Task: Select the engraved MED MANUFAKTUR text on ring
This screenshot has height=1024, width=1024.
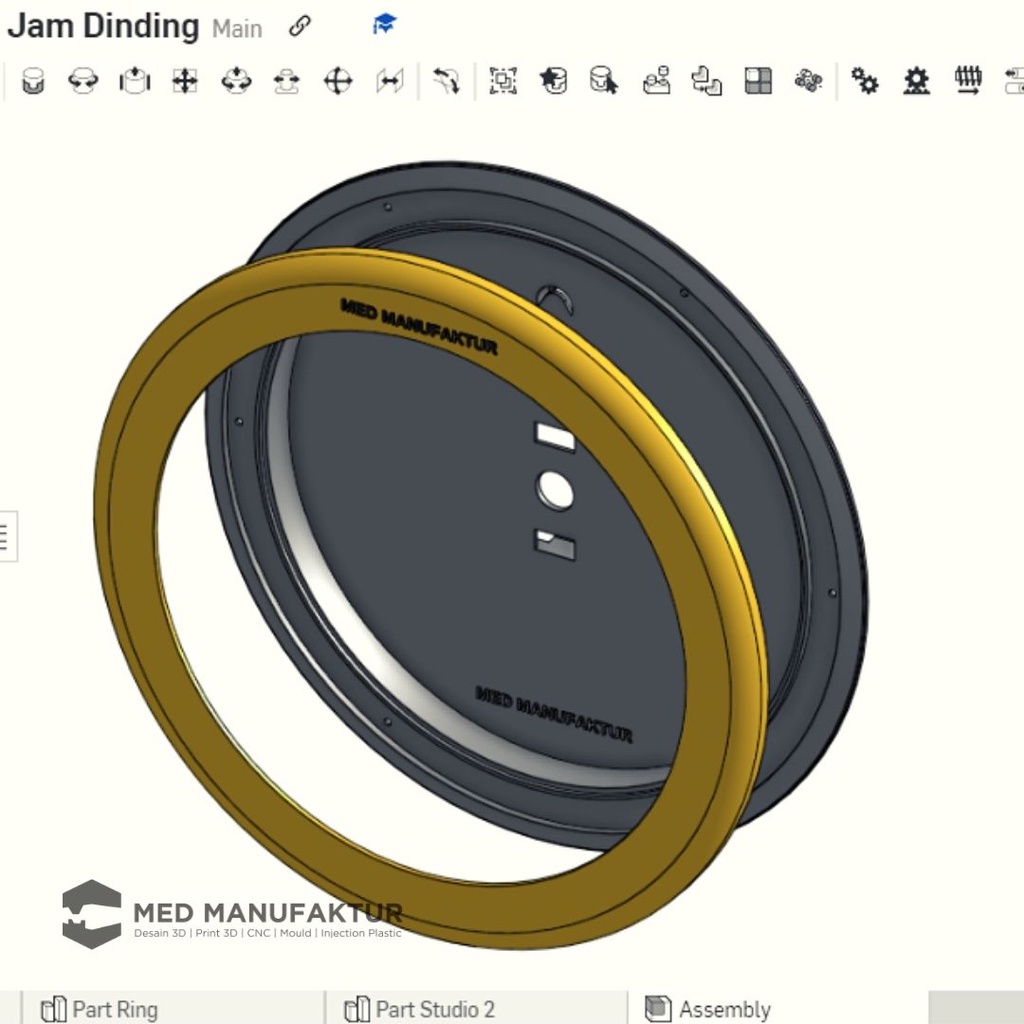Action: click(x=419, y=326)
